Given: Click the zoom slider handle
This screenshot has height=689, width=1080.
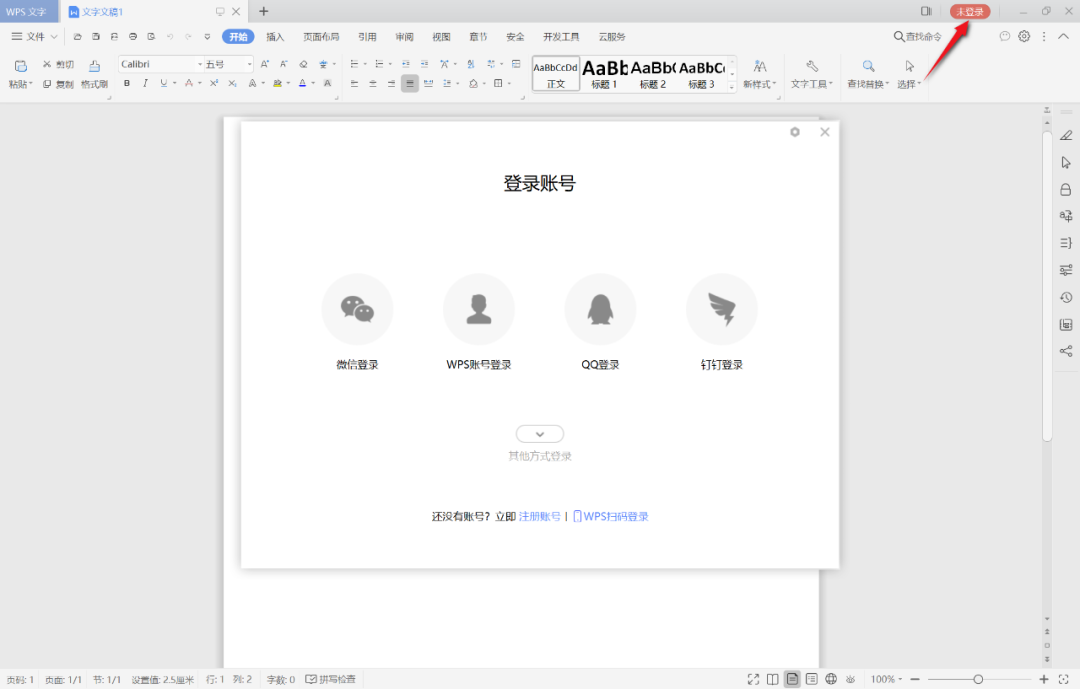Looking at the screenshot, I should tap(978, 679).
